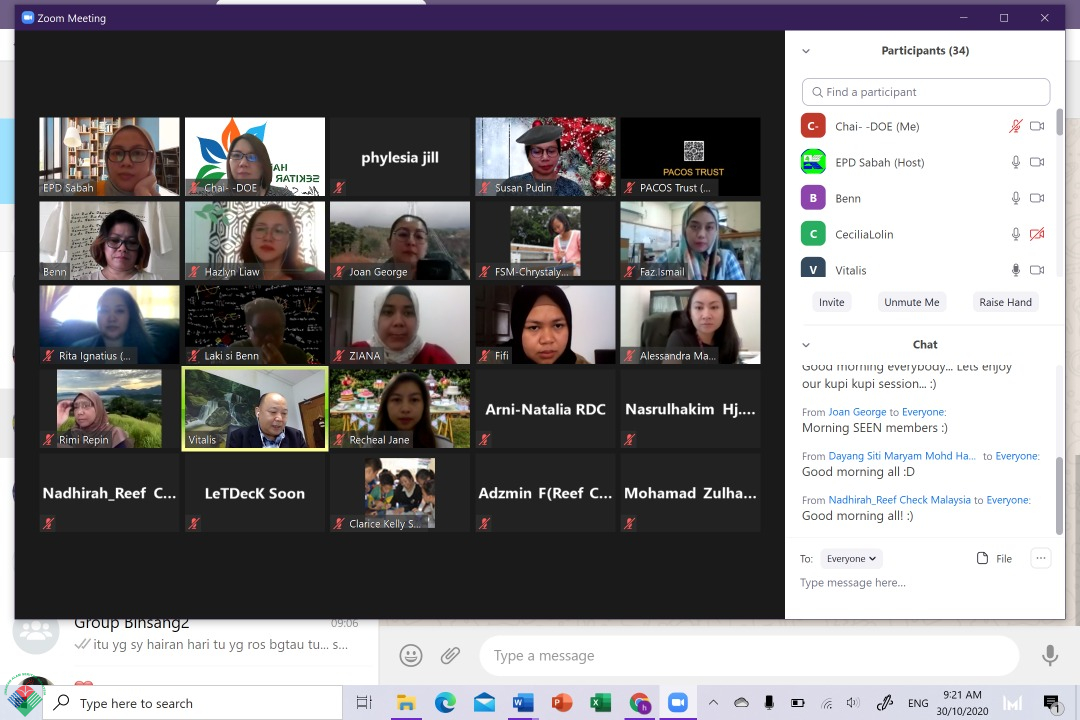The image size is (1080, 720).
Task: Open the Mail app from the taskbar
Action: coord(484,703)
